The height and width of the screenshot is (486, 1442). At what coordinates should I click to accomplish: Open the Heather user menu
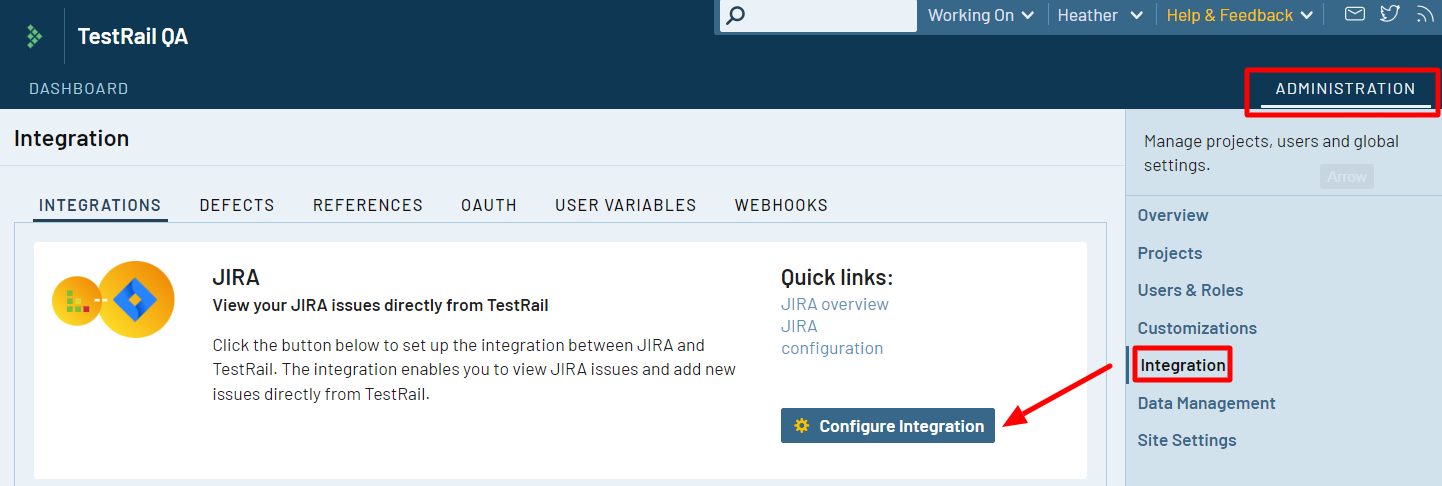coord(1100,15)
